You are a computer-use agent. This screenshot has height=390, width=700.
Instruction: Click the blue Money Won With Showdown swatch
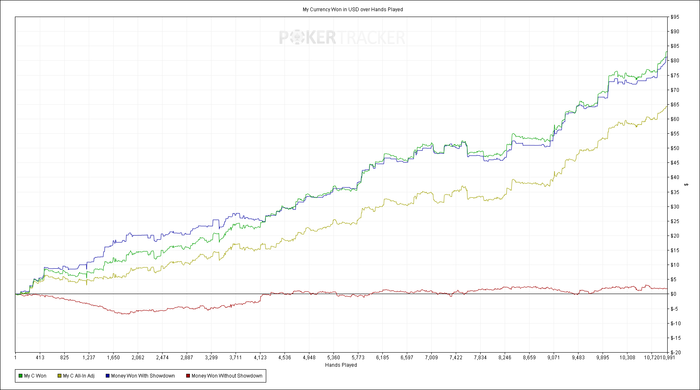(x=108, y=376)
